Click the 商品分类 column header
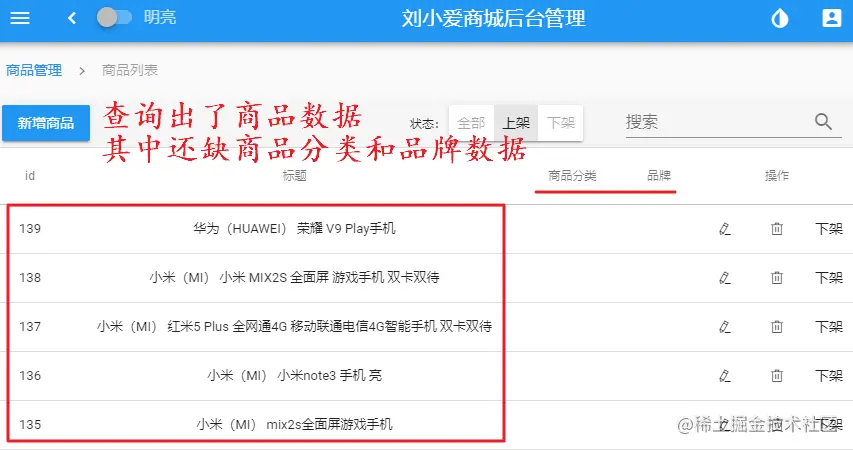 572,176
